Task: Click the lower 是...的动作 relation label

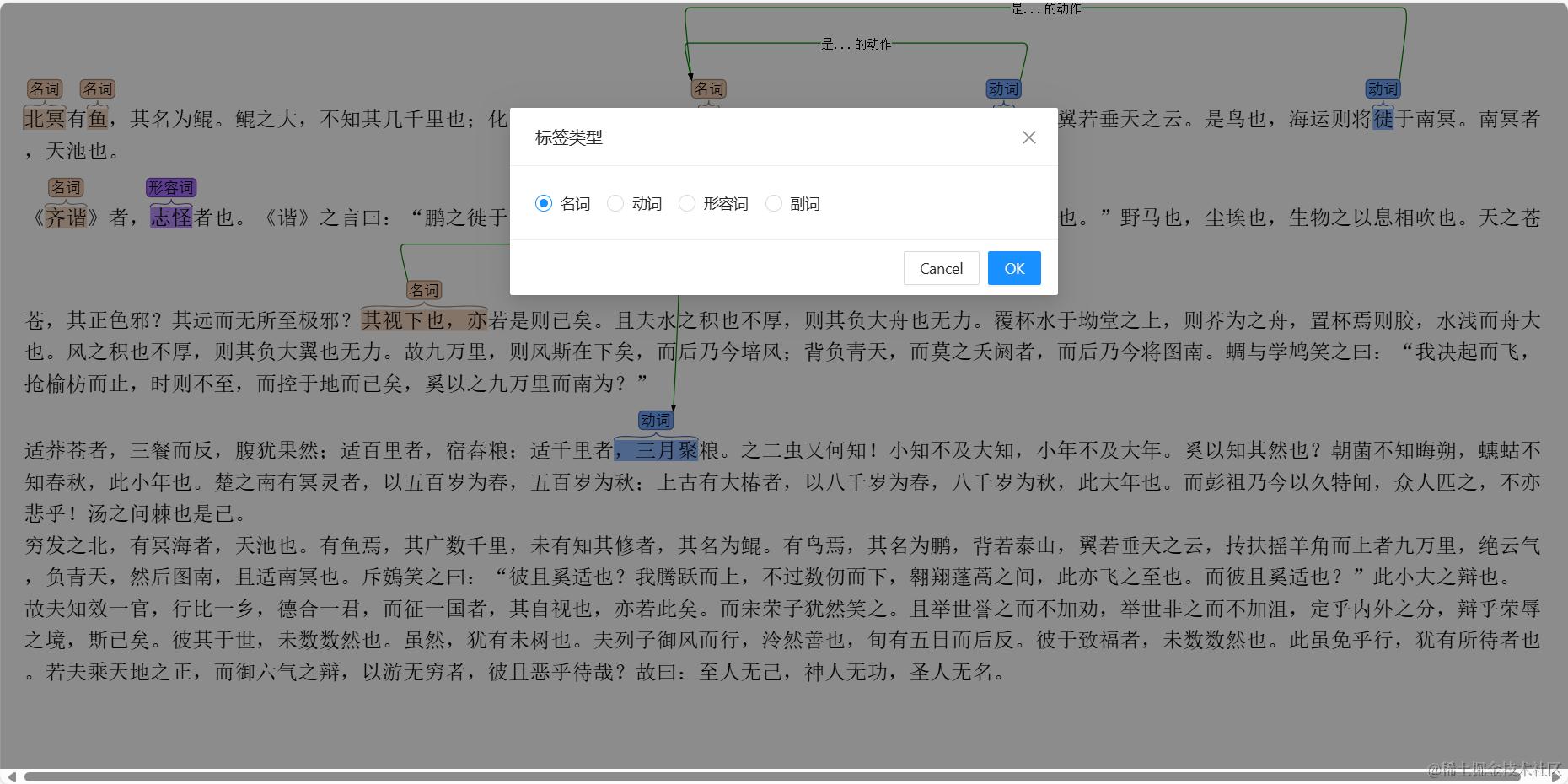Action: [x=858, y=44]
